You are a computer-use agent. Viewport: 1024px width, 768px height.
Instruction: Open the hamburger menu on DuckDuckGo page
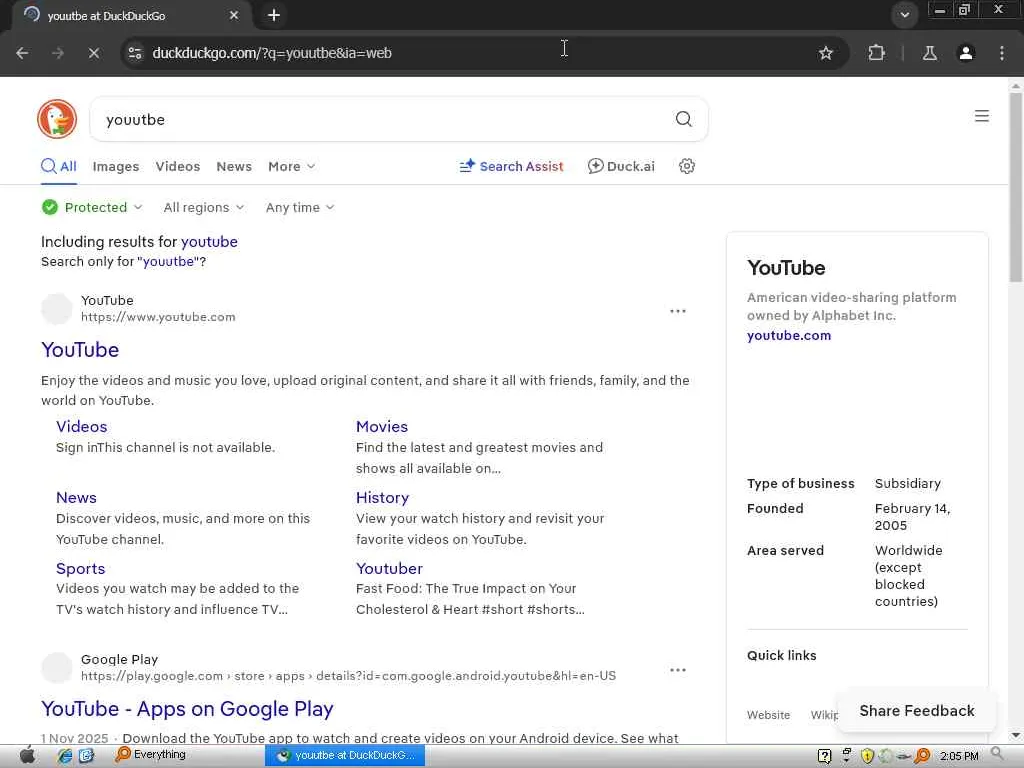pyautogui.click(x=981, y=116)
